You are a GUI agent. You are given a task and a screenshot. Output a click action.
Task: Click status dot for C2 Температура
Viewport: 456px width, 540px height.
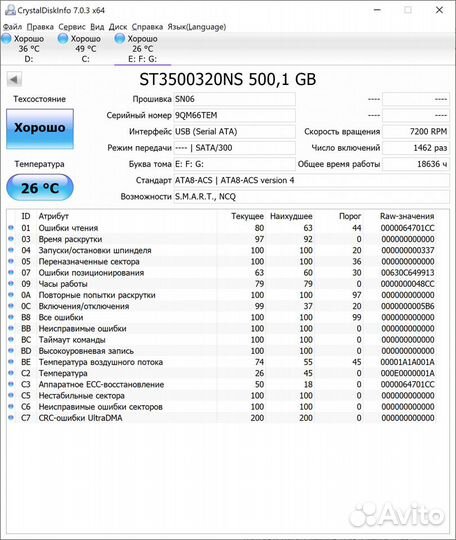(x=11, y=373)
